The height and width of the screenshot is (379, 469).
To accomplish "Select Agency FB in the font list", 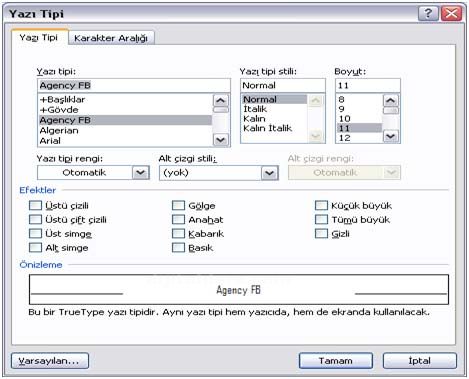I will pyautogui.click(x=125, y=120).
